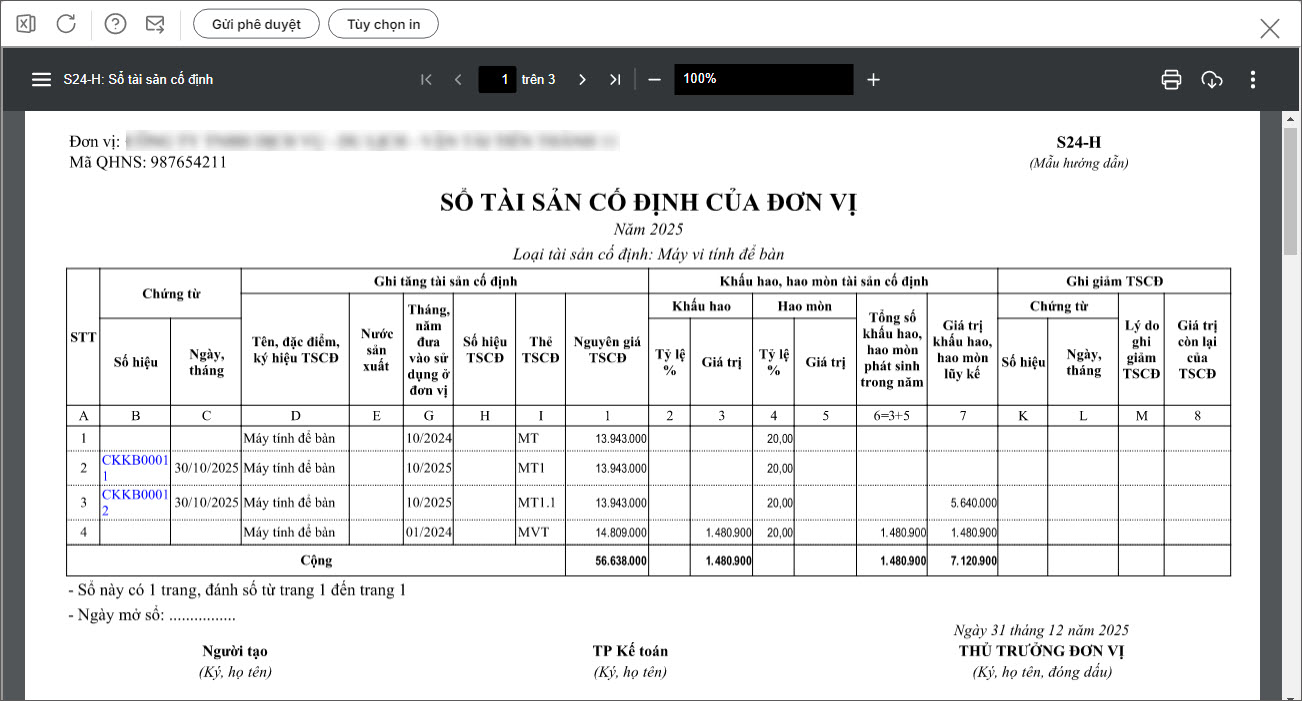Go to next page
The image size is (1302, 701).
tap(582, 80)
